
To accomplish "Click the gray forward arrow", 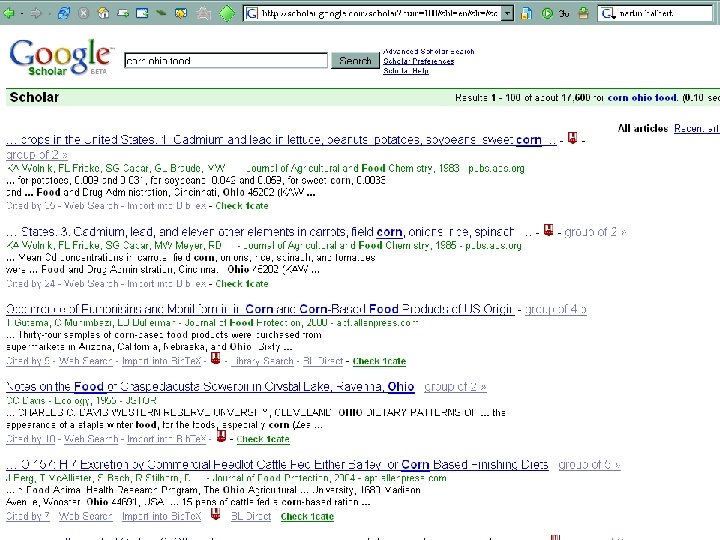I will tap(36, 13).
